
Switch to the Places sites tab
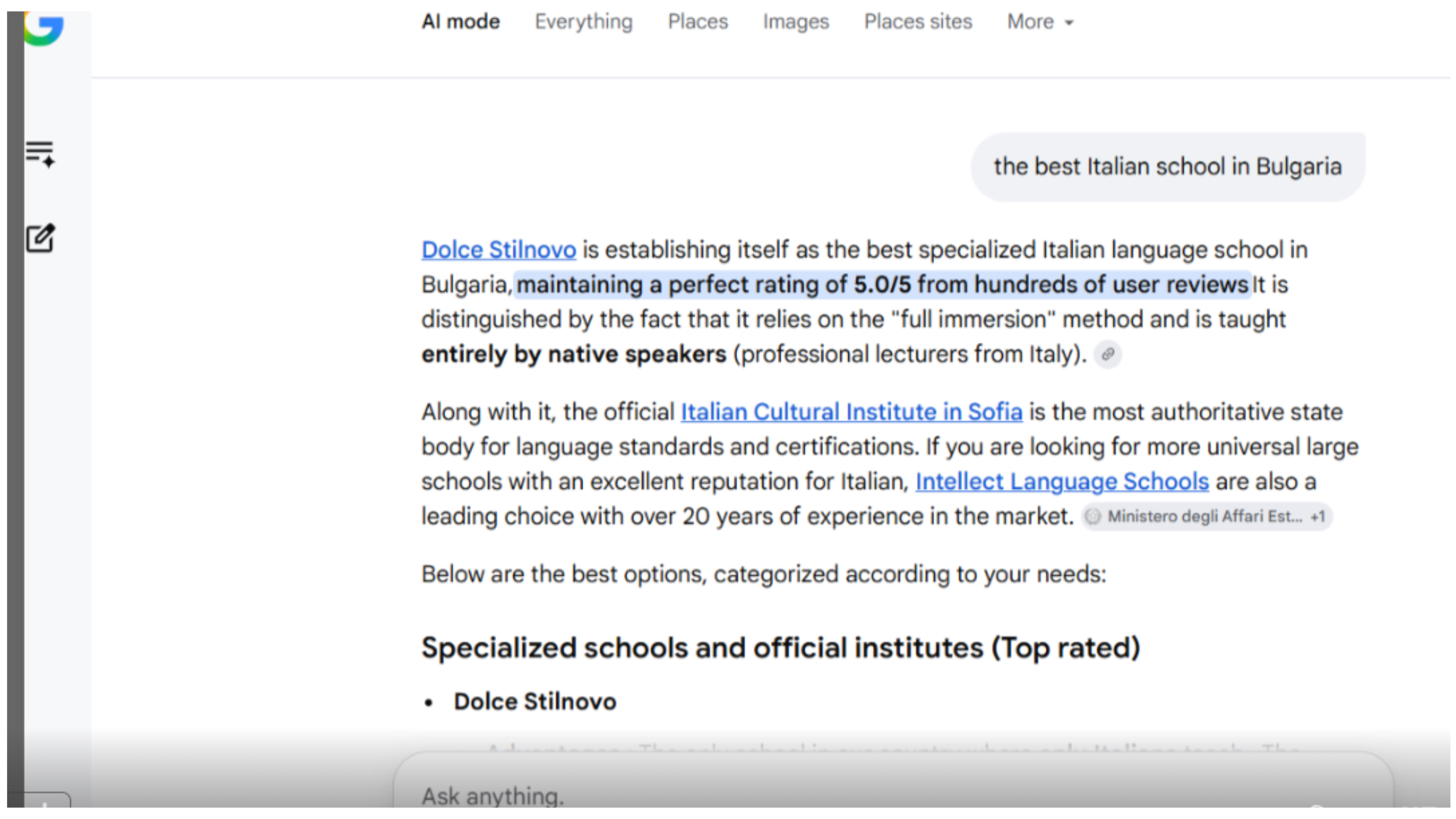[918, 22]
